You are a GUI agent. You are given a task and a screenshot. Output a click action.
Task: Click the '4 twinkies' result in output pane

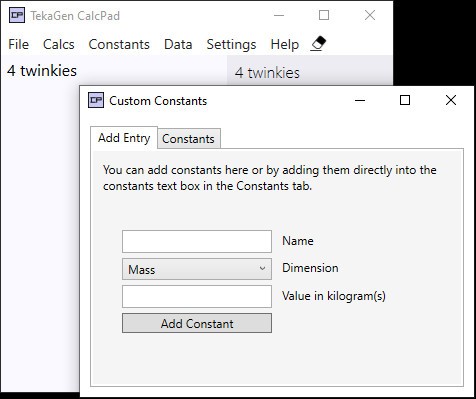click(267, 73)
